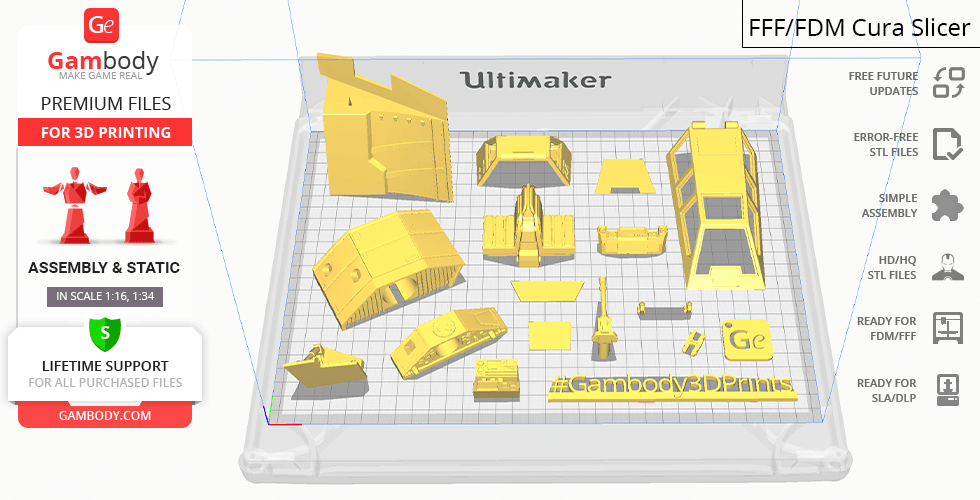Select the Ready for FDM/FFF printer icon

click(x=947, y=328)
